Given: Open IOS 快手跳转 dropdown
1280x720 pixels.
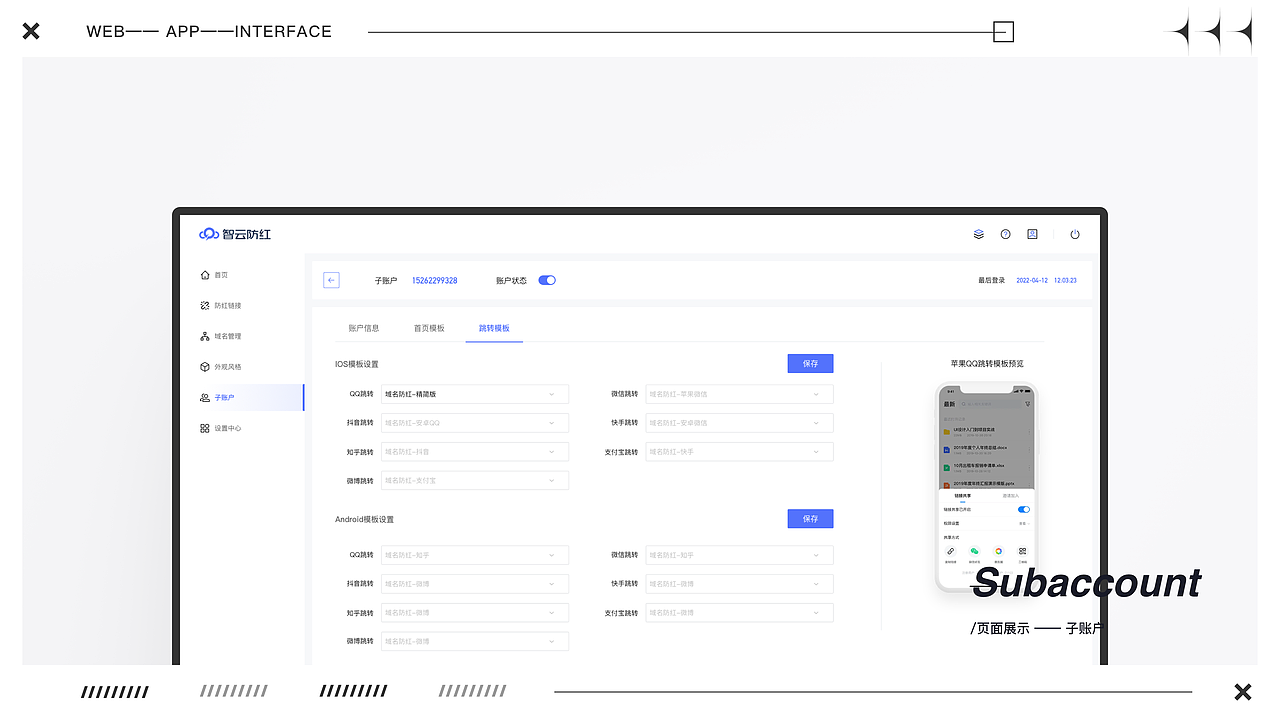Looking at the screenshot, I should [739, 423].
